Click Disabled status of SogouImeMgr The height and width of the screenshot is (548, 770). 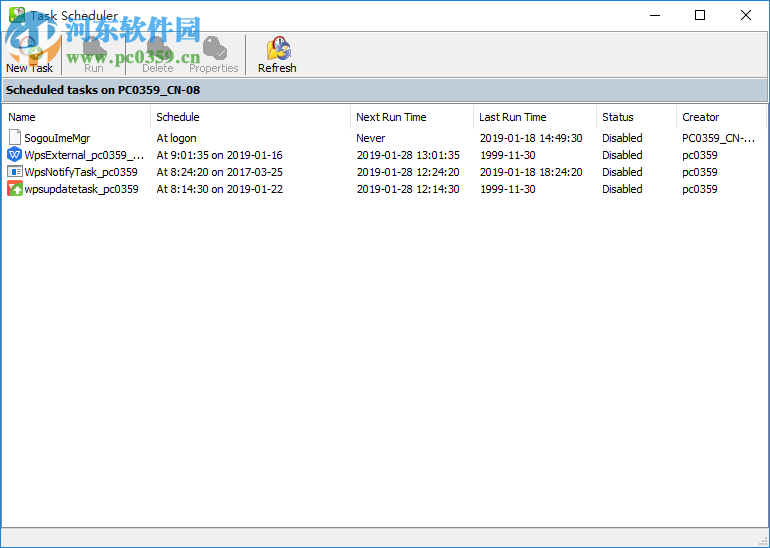coord(622,138)
